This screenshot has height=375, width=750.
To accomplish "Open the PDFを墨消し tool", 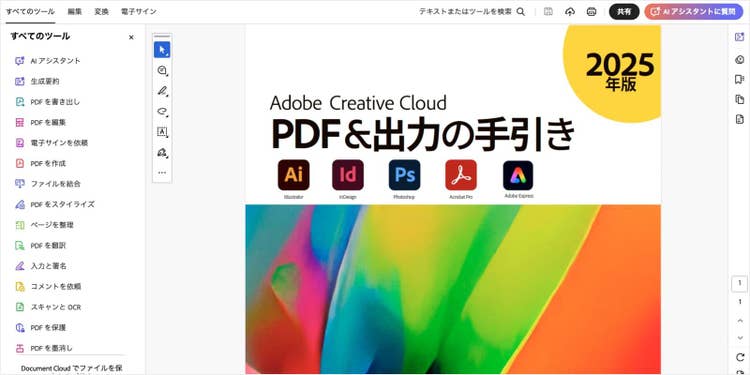I will 44,348.
